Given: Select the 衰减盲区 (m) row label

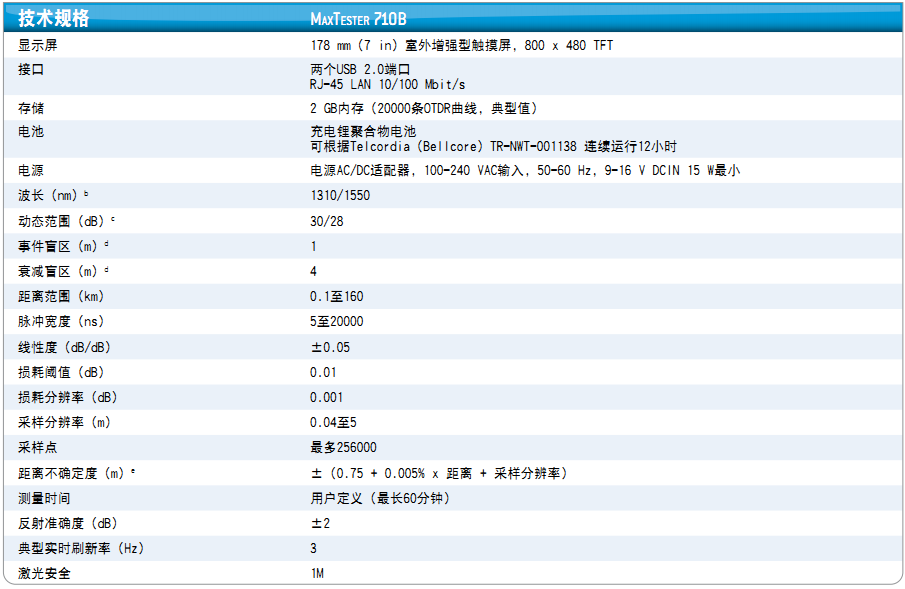Looking at the screenshot, I should 63,271.
